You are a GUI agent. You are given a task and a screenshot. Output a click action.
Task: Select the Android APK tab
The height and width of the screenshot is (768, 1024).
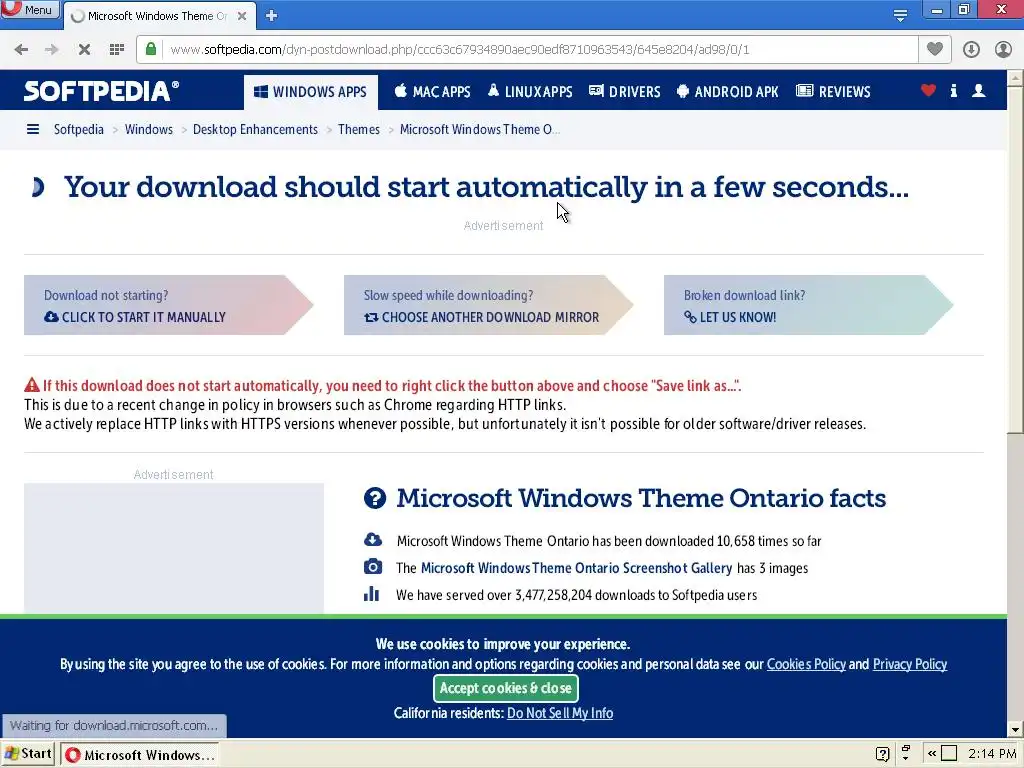728,92
